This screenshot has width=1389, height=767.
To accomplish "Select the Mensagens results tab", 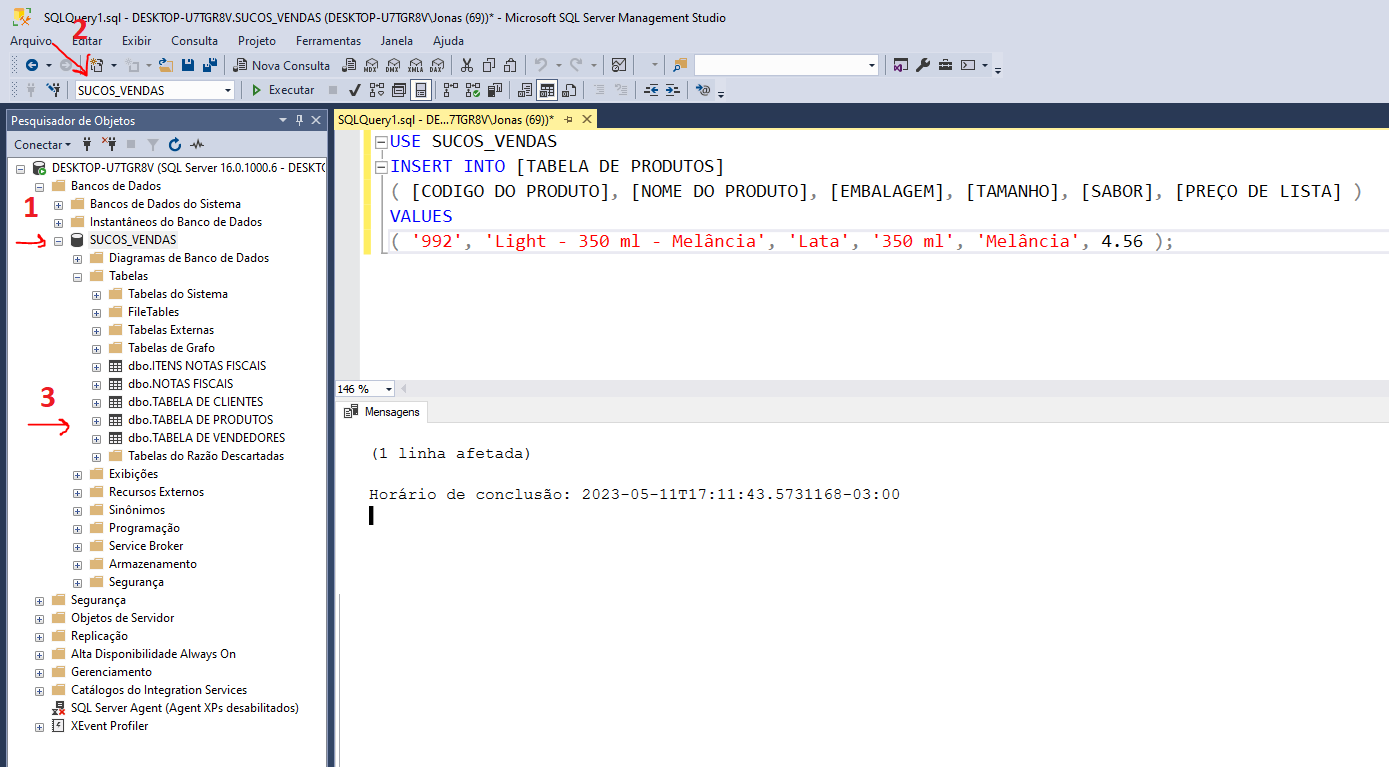I will point(384,411).
